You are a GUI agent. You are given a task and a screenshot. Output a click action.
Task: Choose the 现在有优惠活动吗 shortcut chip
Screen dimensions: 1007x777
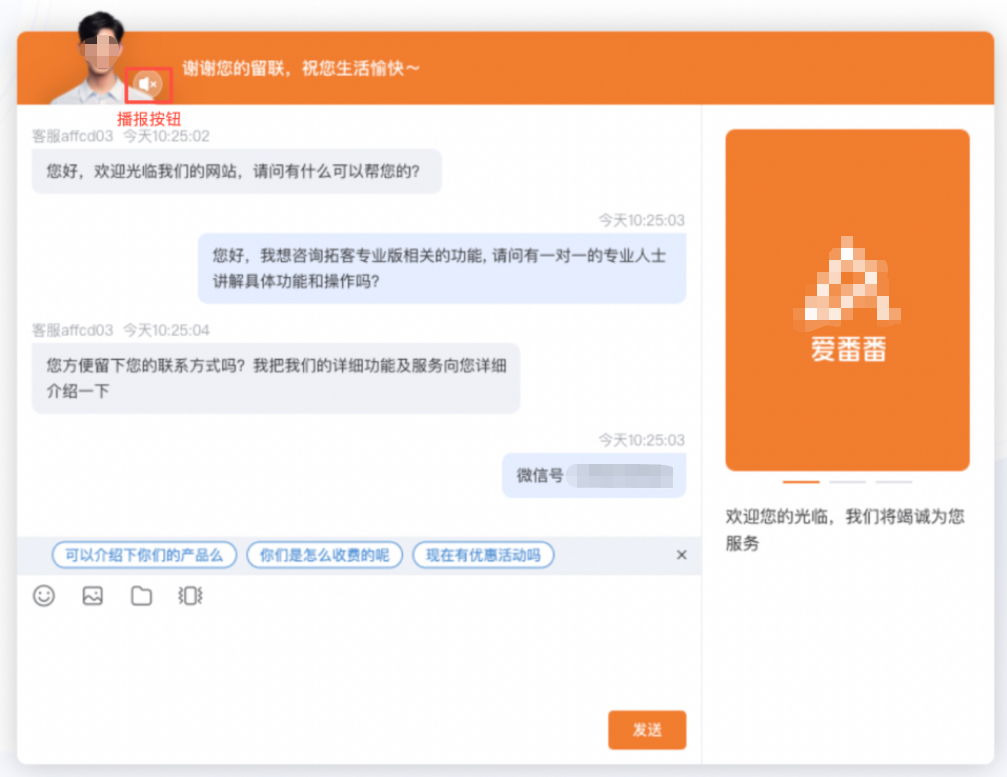pos(483,554)
